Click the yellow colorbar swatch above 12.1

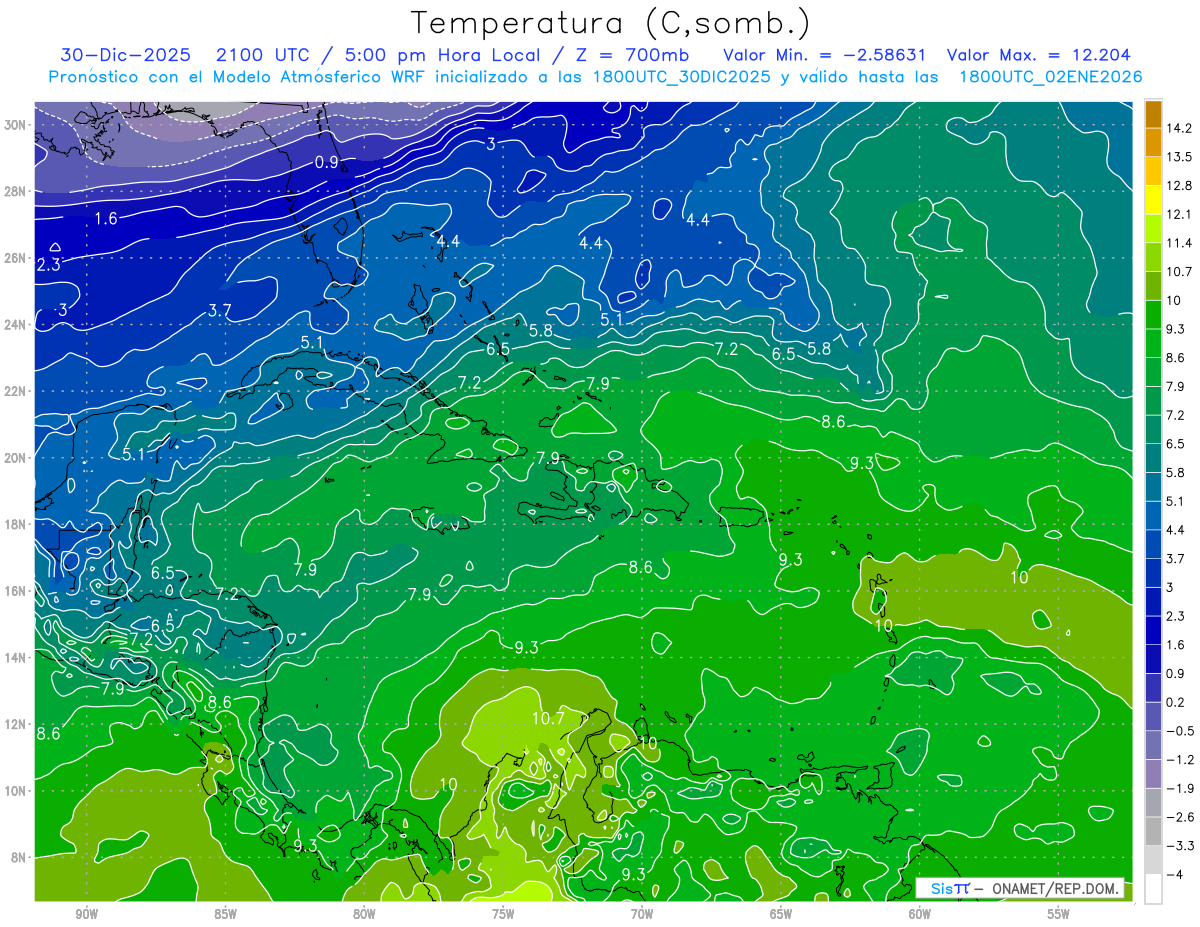pos(1153,199)
